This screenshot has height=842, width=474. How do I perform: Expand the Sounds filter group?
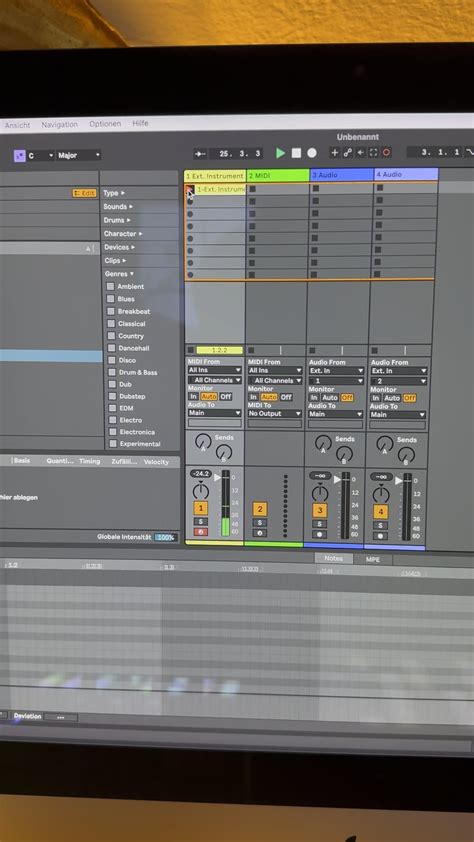[x=119, y=207]
